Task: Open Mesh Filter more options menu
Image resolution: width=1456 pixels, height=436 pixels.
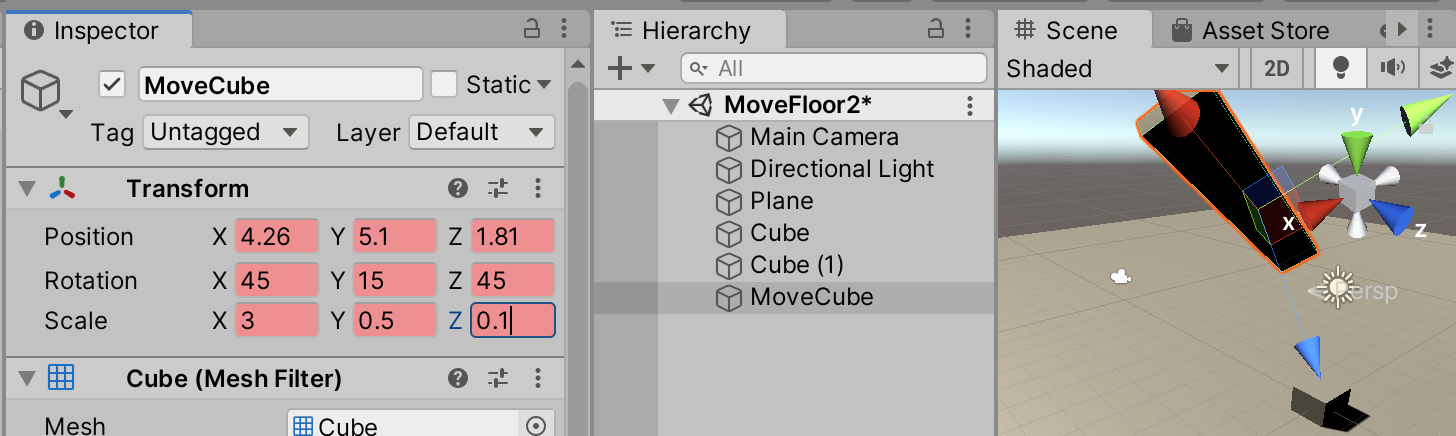Action: point(538,378)
